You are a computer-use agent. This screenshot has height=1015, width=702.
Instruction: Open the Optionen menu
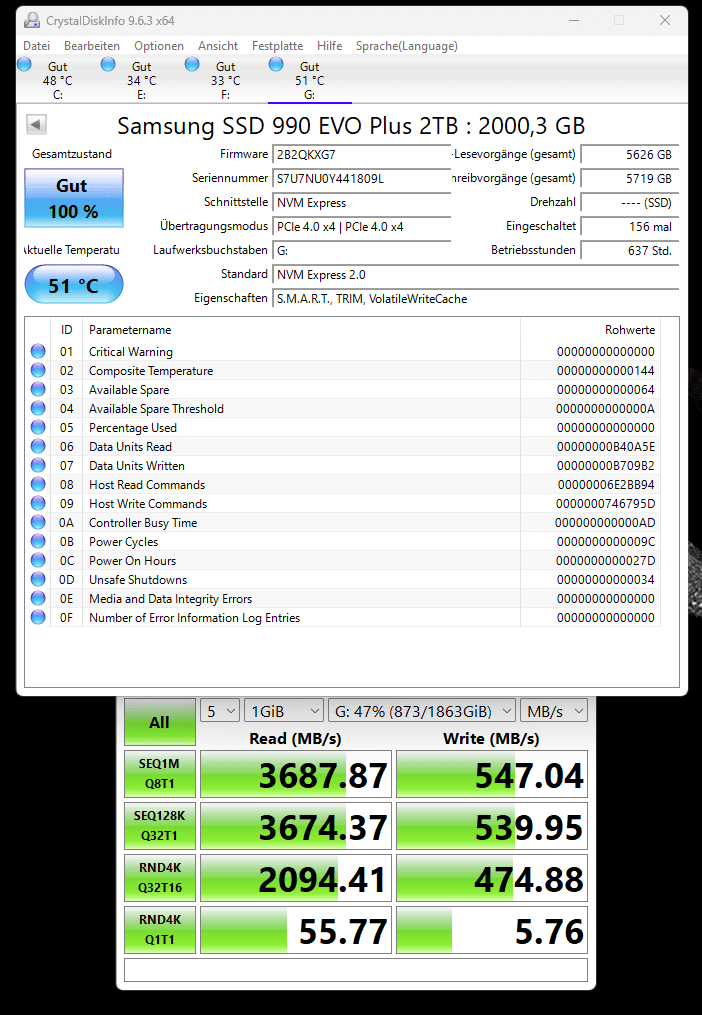pos(159,46)
